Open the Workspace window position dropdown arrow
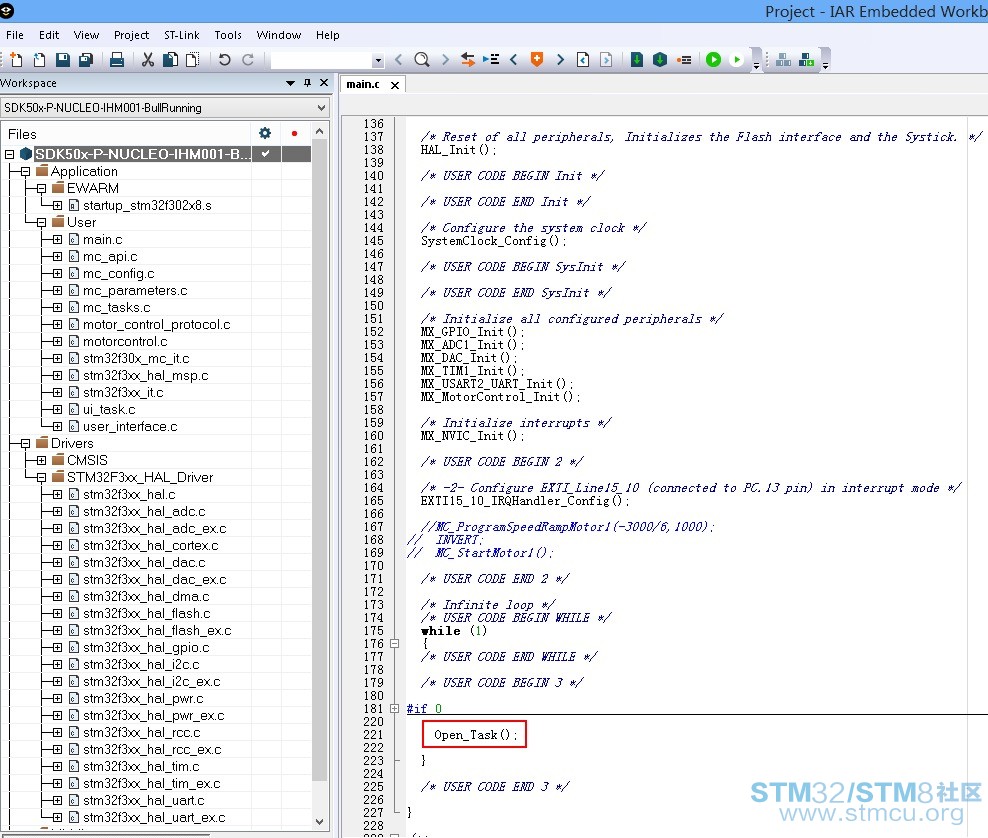The width and height of the screenshot is (988, 838). coord(290,83)
